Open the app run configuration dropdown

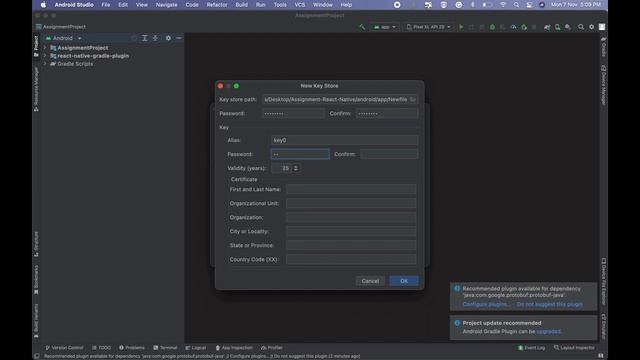point(384,27)
